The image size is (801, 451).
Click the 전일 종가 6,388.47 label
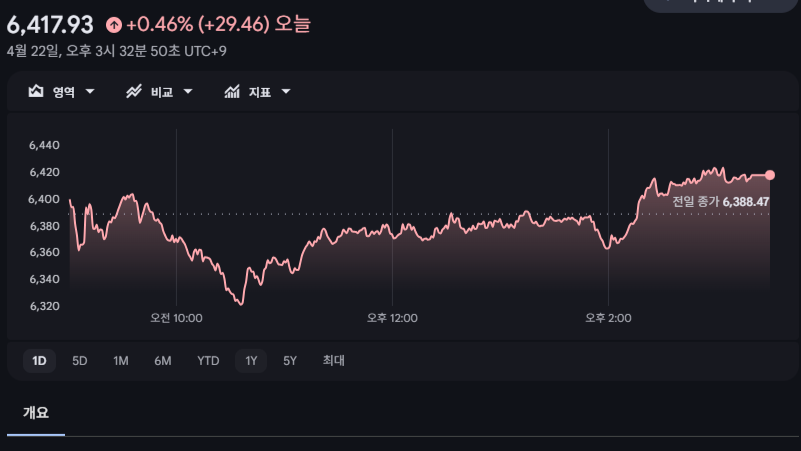(720, 202)
